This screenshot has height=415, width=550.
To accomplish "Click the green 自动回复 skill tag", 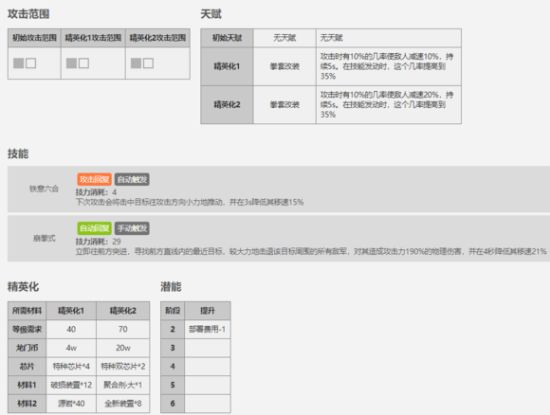I will coord(94,228).
